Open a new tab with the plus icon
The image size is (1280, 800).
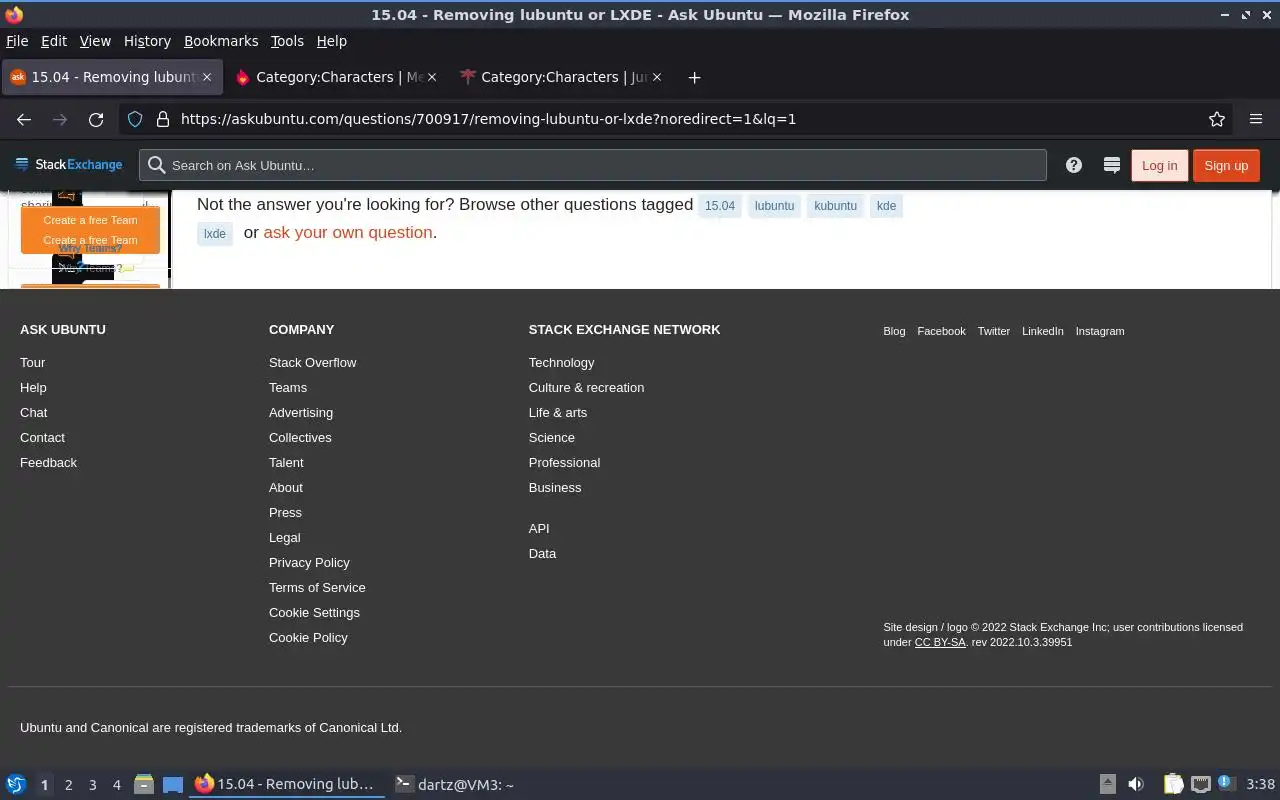click(x=694, y=77)
